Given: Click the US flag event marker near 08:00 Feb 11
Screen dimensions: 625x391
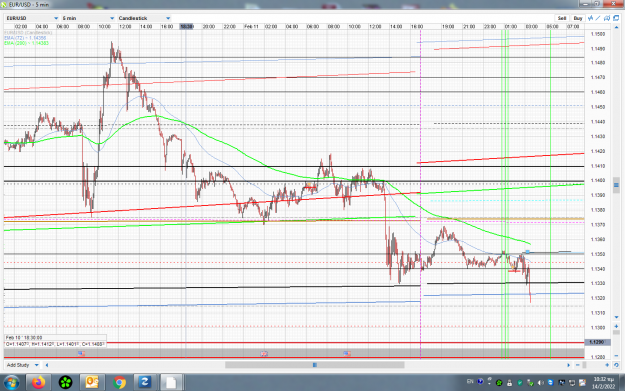Looking at the screenshot, I should (x=347, y=353).
